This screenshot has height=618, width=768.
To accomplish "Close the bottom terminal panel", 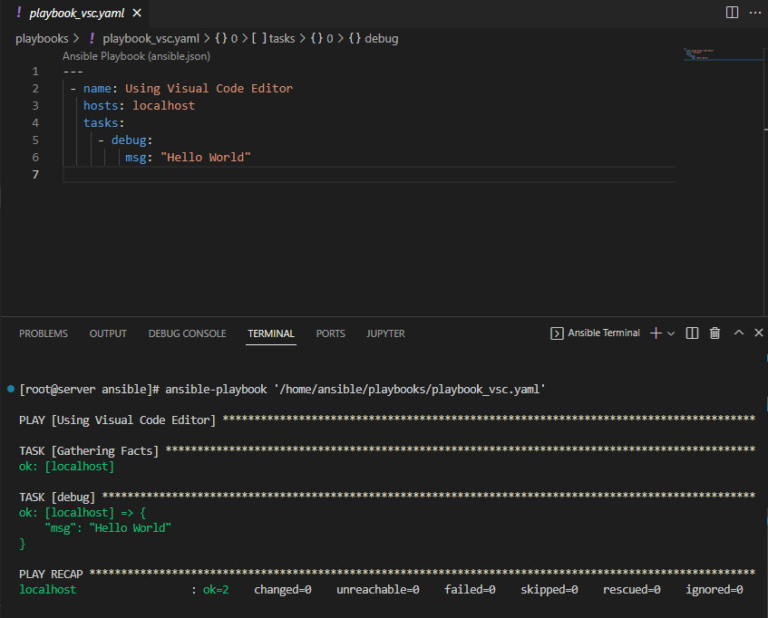I will tap(759, 333).
